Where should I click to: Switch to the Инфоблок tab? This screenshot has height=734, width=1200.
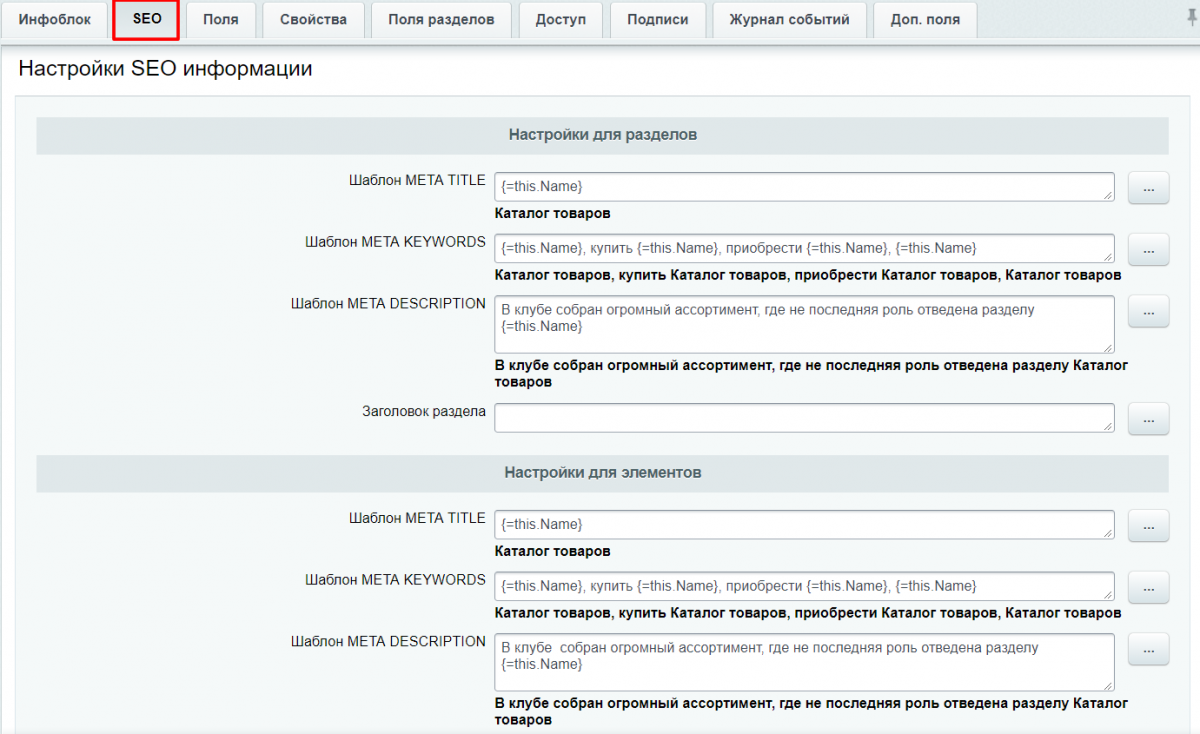click(55, 20)
